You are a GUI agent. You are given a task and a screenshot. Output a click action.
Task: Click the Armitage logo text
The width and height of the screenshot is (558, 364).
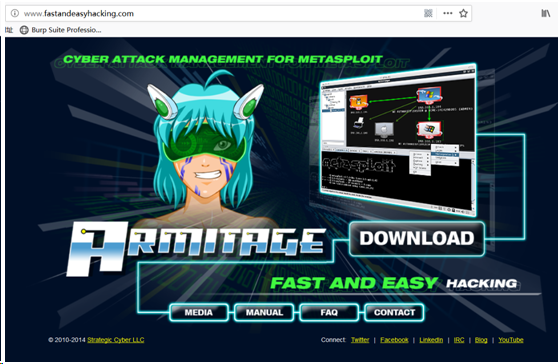click(196, 248)
